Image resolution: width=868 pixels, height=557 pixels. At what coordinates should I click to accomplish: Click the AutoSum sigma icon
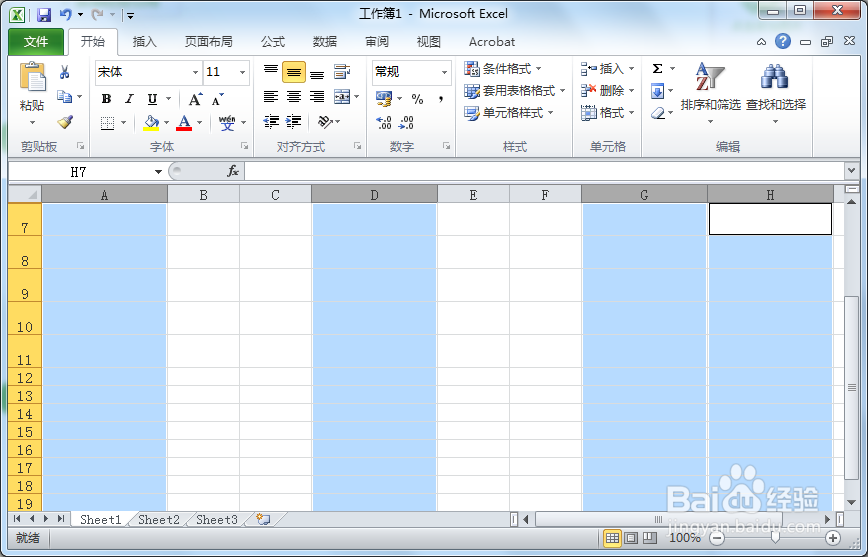pos(658,69)
